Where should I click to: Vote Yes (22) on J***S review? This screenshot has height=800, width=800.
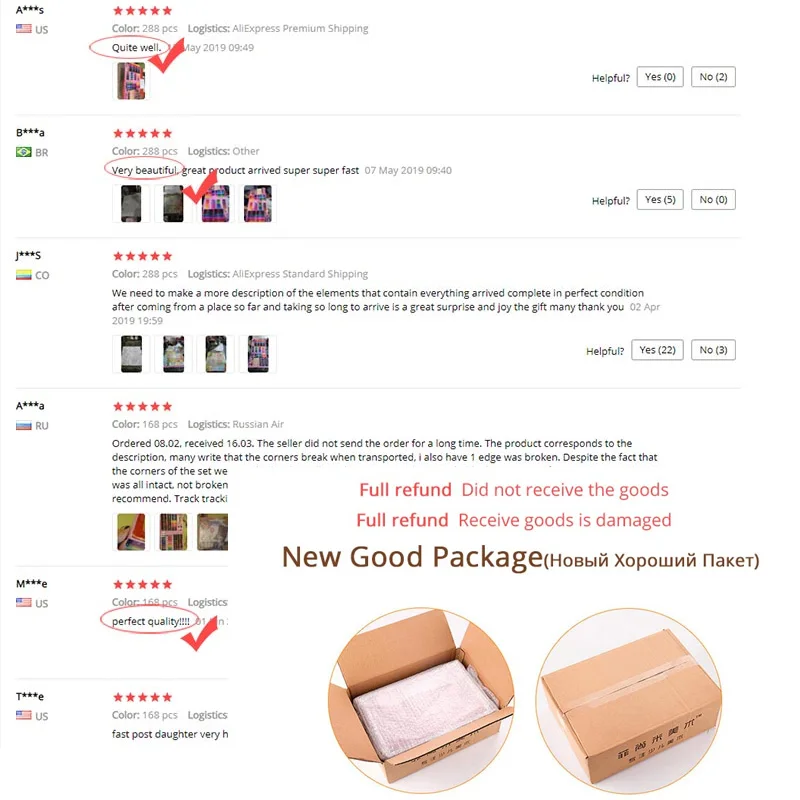[x=657, y=350]
